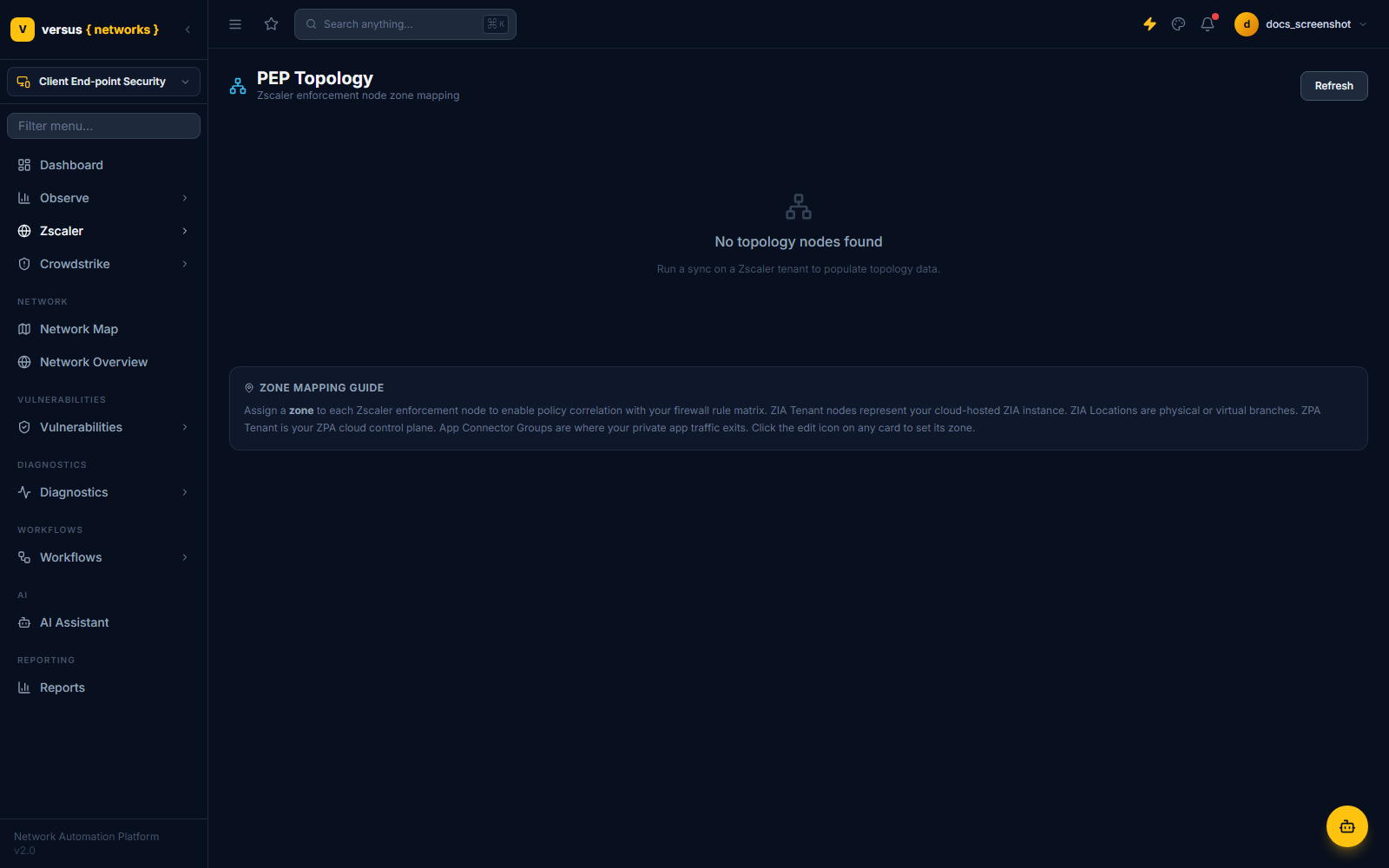1389x868 pixels.
Task: Expand the Workflows menu chevron
Action: coord(185,557)
